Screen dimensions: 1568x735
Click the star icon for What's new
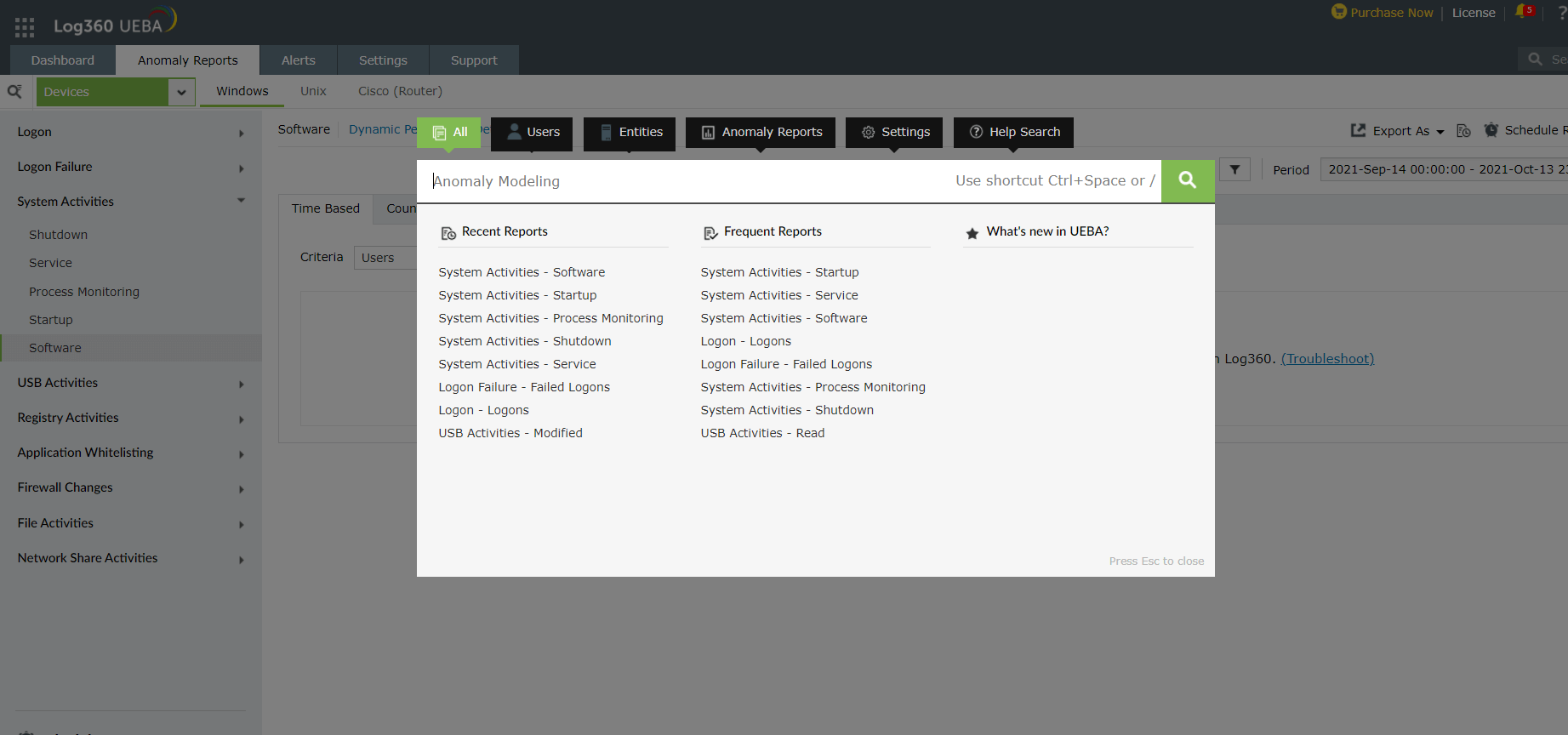tap(972, 232)
